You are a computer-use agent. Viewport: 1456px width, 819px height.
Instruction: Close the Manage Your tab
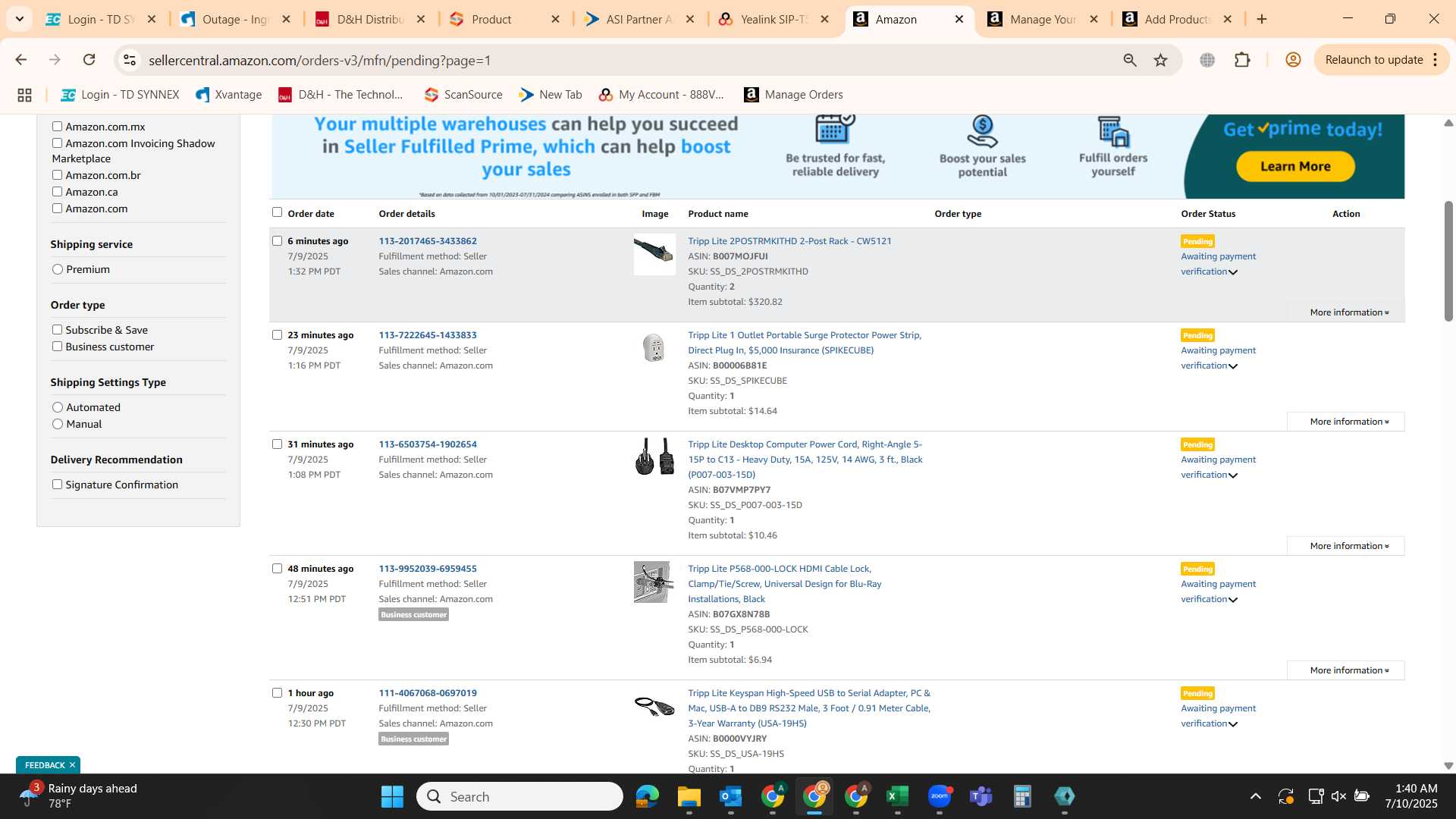1094,19
